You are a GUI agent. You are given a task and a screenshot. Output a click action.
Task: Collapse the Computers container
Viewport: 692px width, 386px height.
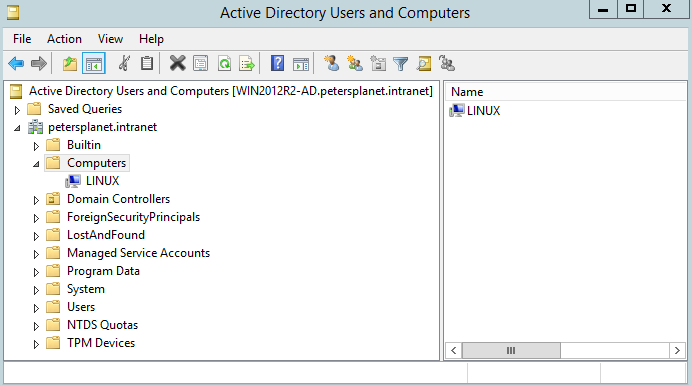[36, 164]
